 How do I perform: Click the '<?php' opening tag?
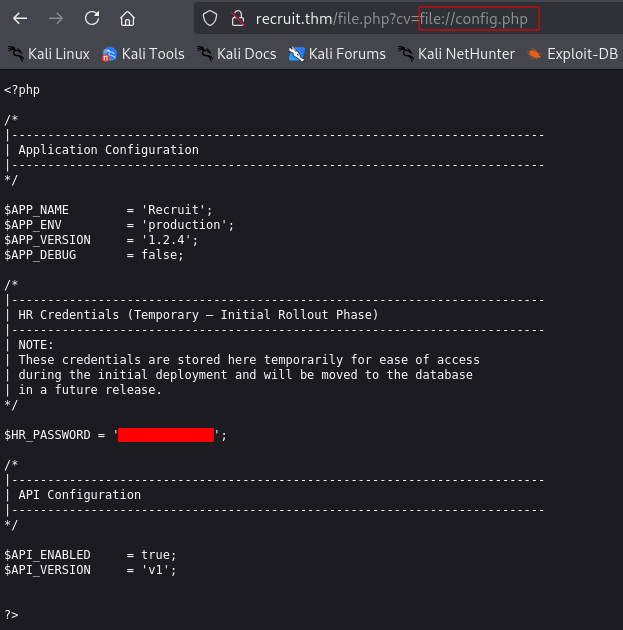click(22, 90)
